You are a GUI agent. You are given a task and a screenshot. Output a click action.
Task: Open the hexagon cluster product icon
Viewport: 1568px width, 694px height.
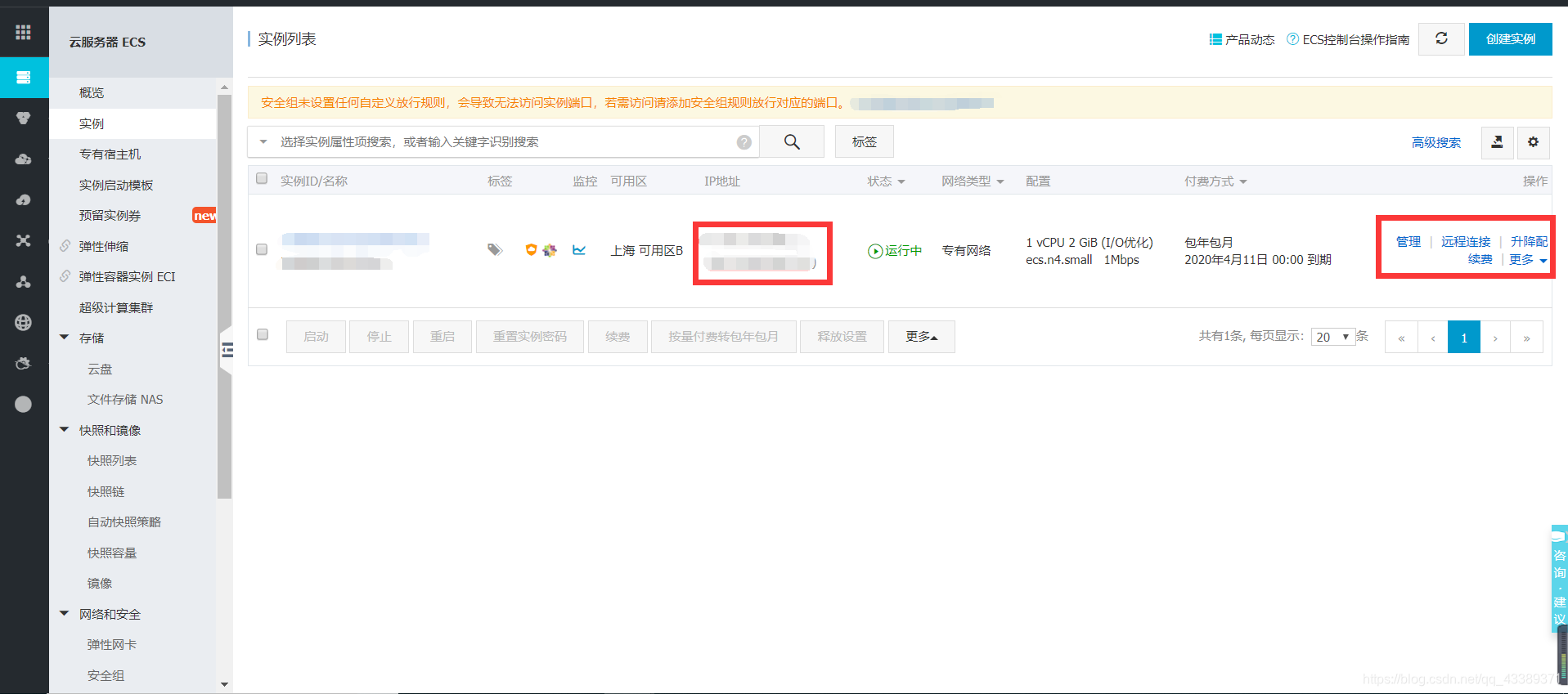point(23,118)
